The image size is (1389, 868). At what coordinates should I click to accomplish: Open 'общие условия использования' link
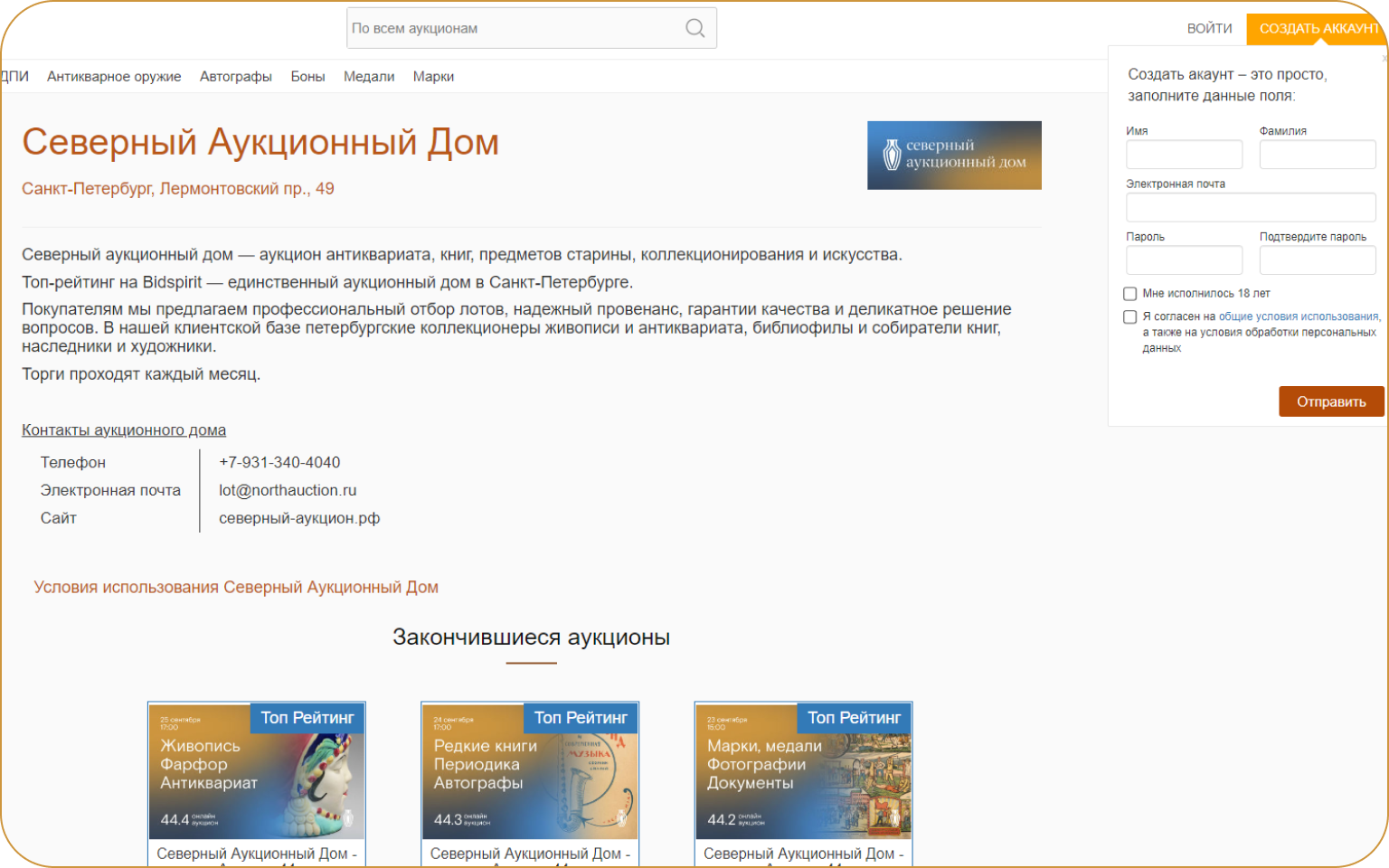1299,316
